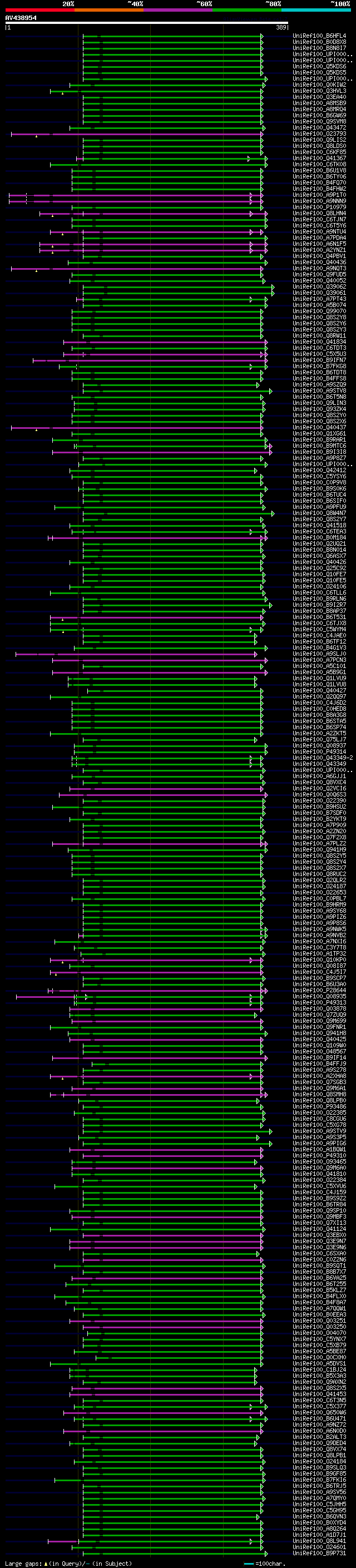Viewport: 356px width, 1568px height.
Task: Select hit label UniRef100_Q39062
Action: [319, 286]
